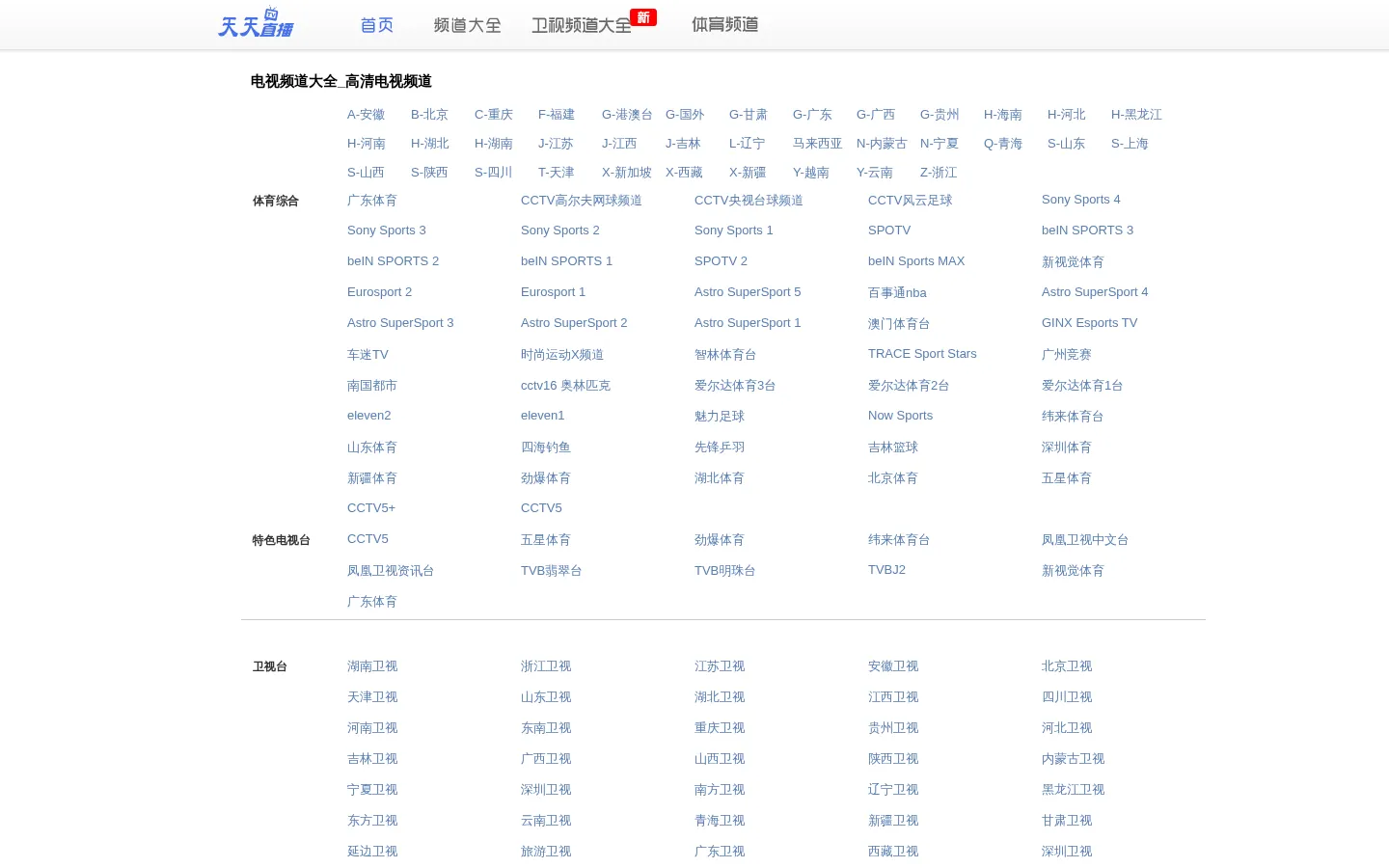This screenshot has width=1389, height=868.
Task: Open the 新疆体育 channel
Action: pyautogui.click(x=372, y=478)
